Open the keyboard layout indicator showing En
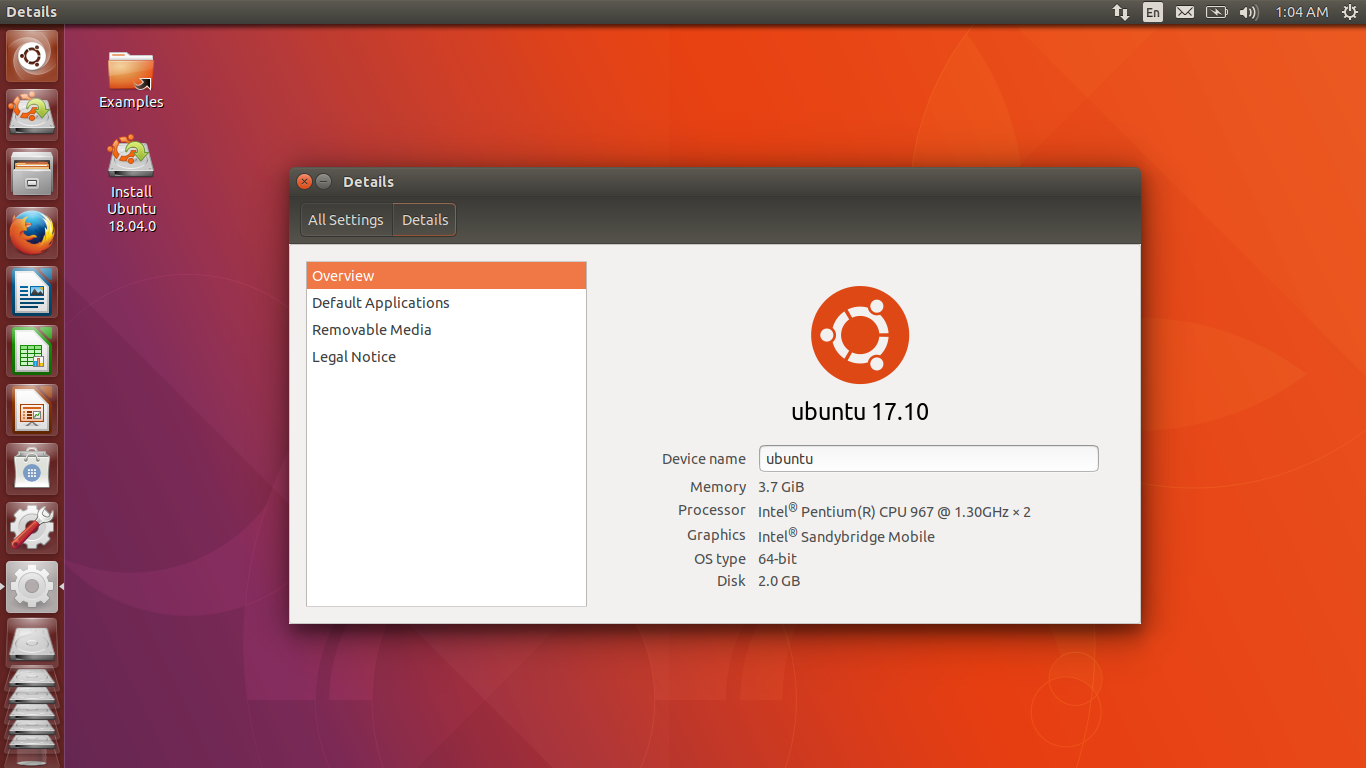This screenshot has width=1366, height=768. [x=1152, y=12]
